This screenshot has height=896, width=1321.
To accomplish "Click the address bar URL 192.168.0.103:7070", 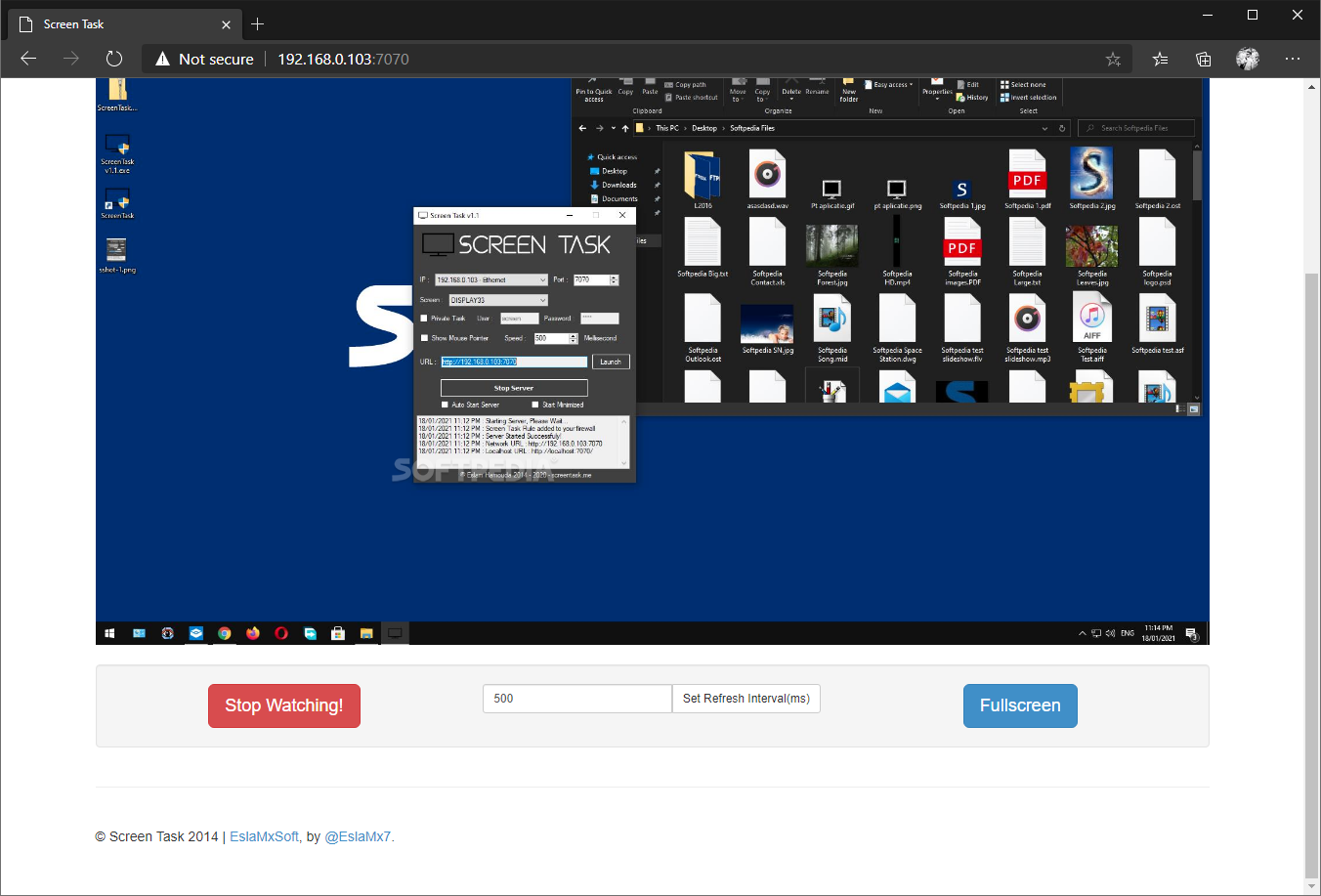I will tap(343, 59).
